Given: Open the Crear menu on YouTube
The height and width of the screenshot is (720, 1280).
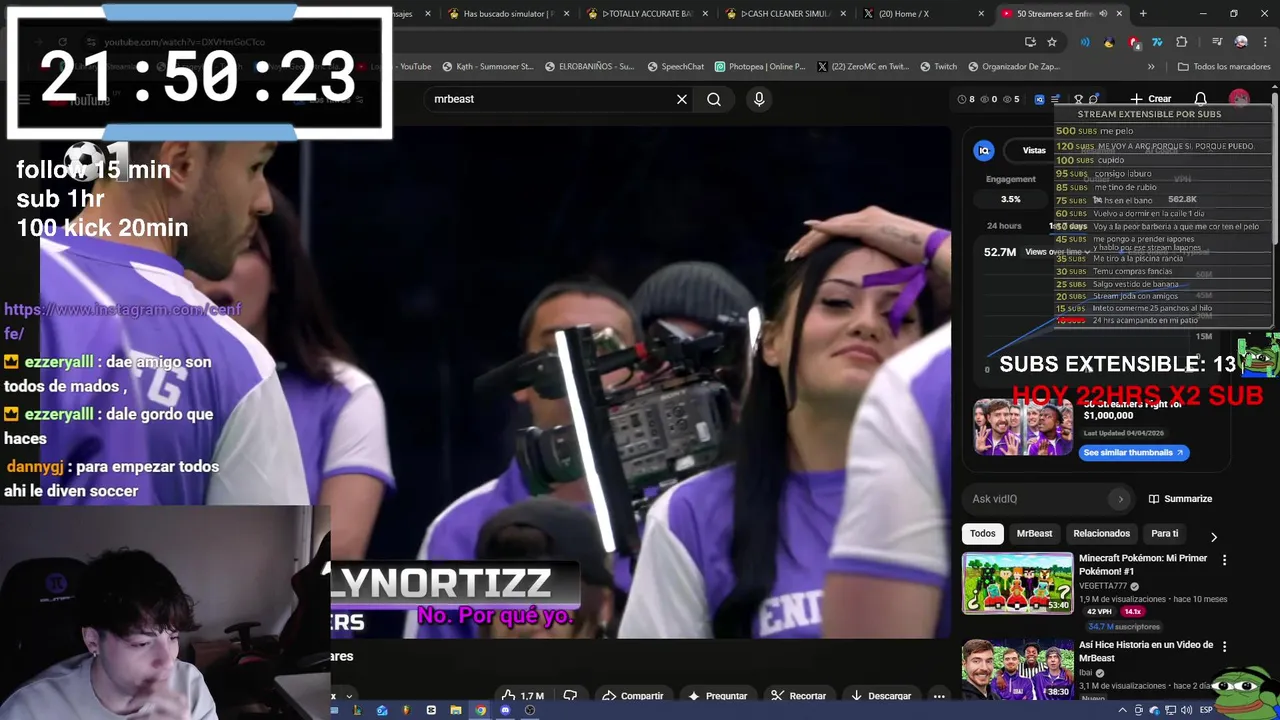Looking at the screenshot, I should (x=1151, y=99).
